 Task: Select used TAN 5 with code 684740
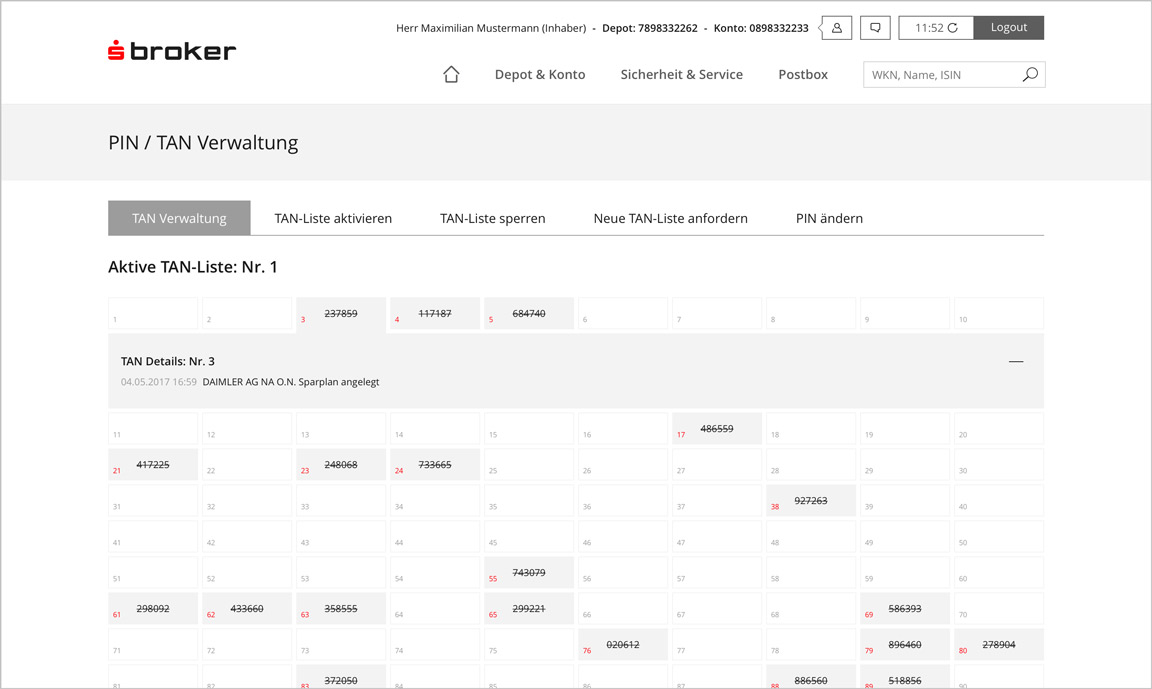[x=529, y=314]
